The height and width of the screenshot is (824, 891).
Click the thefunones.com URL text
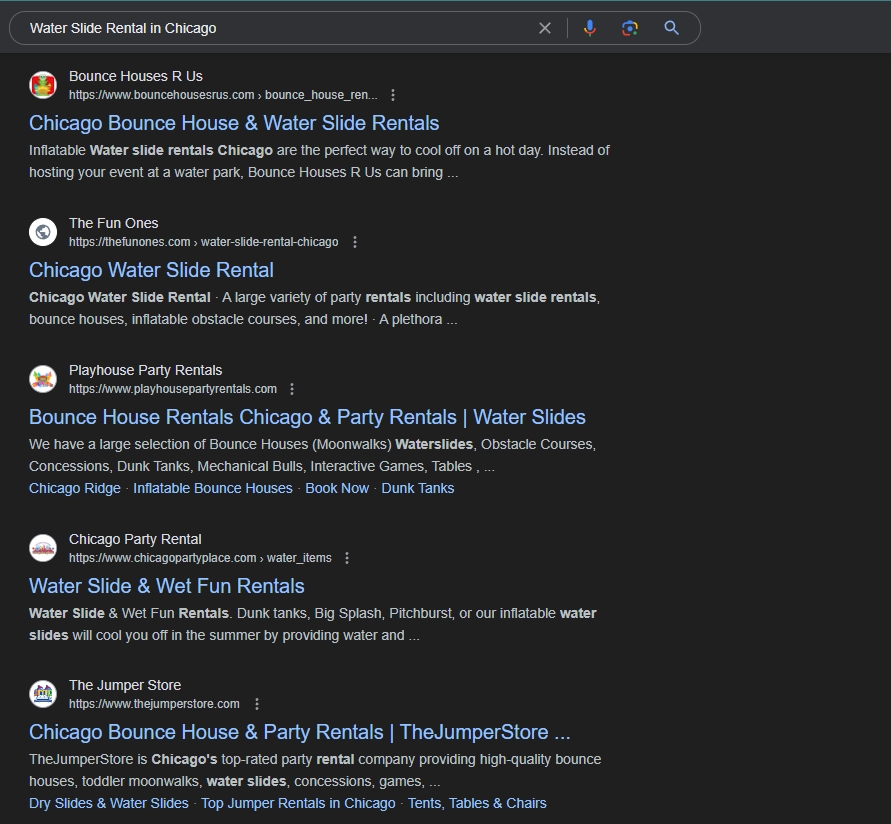coord(203,242)
